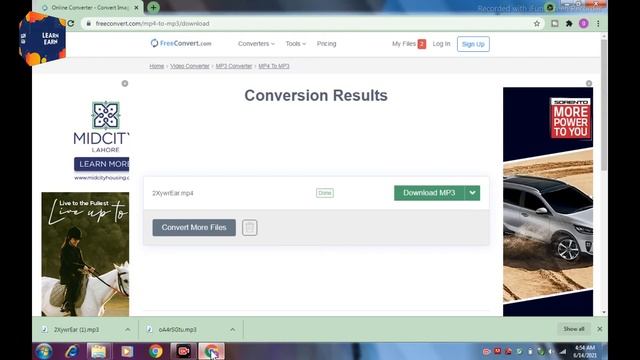Open the Chrome extensions puzzle icon

pyautogui.click(x=569, y=24)
